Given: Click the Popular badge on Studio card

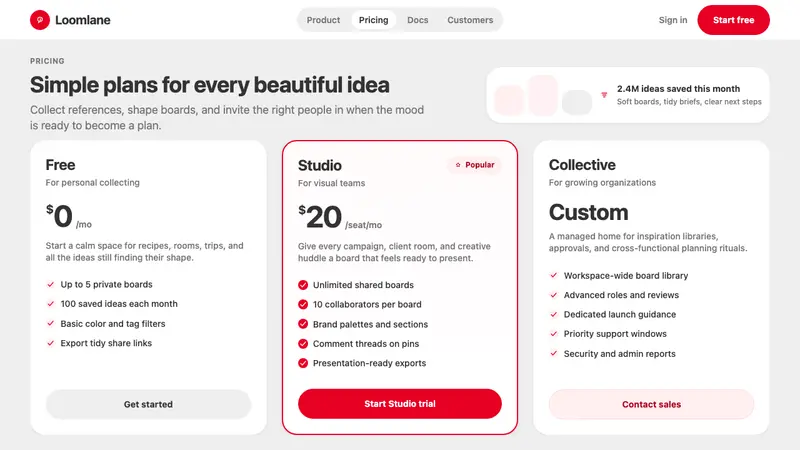Looking at the screenshot, I should tap(474, 165).
